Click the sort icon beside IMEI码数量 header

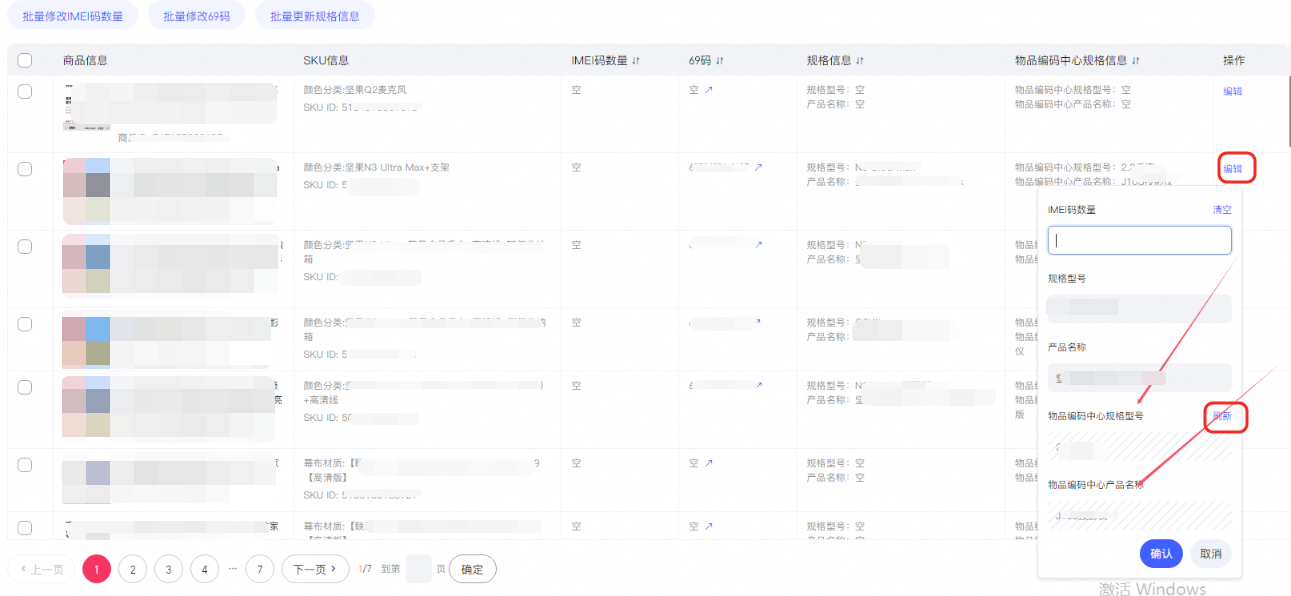pyautogui.click(x=635, y=61)
